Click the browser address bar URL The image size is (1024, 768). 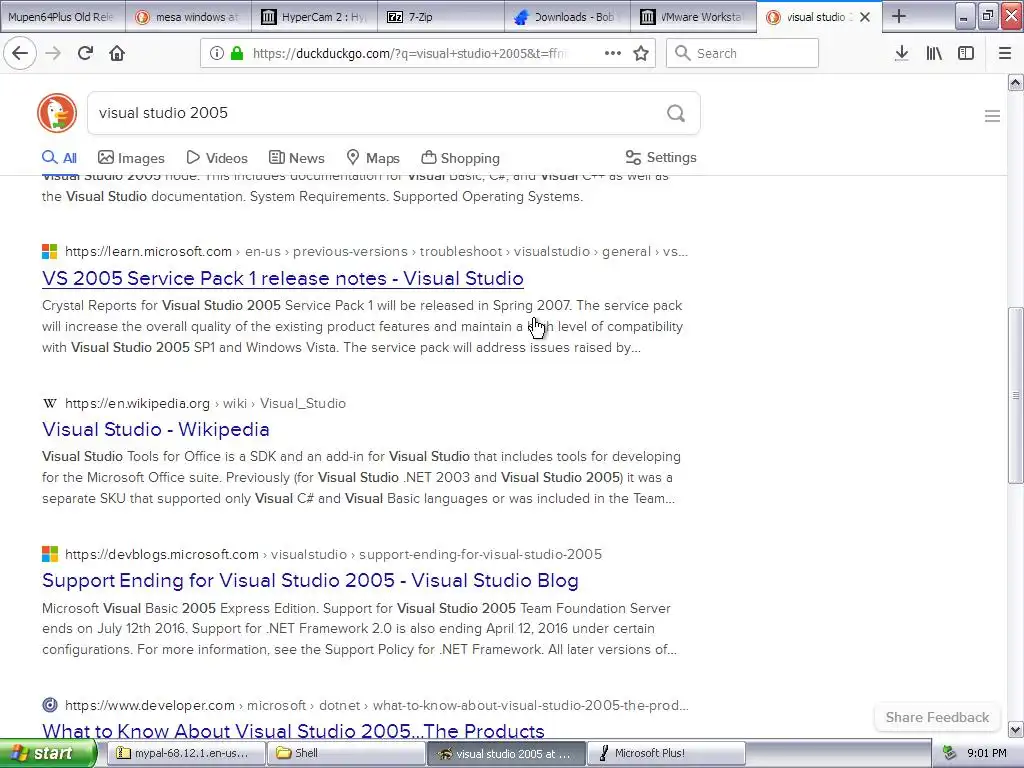pyautogui.click(x=409, y=54)
